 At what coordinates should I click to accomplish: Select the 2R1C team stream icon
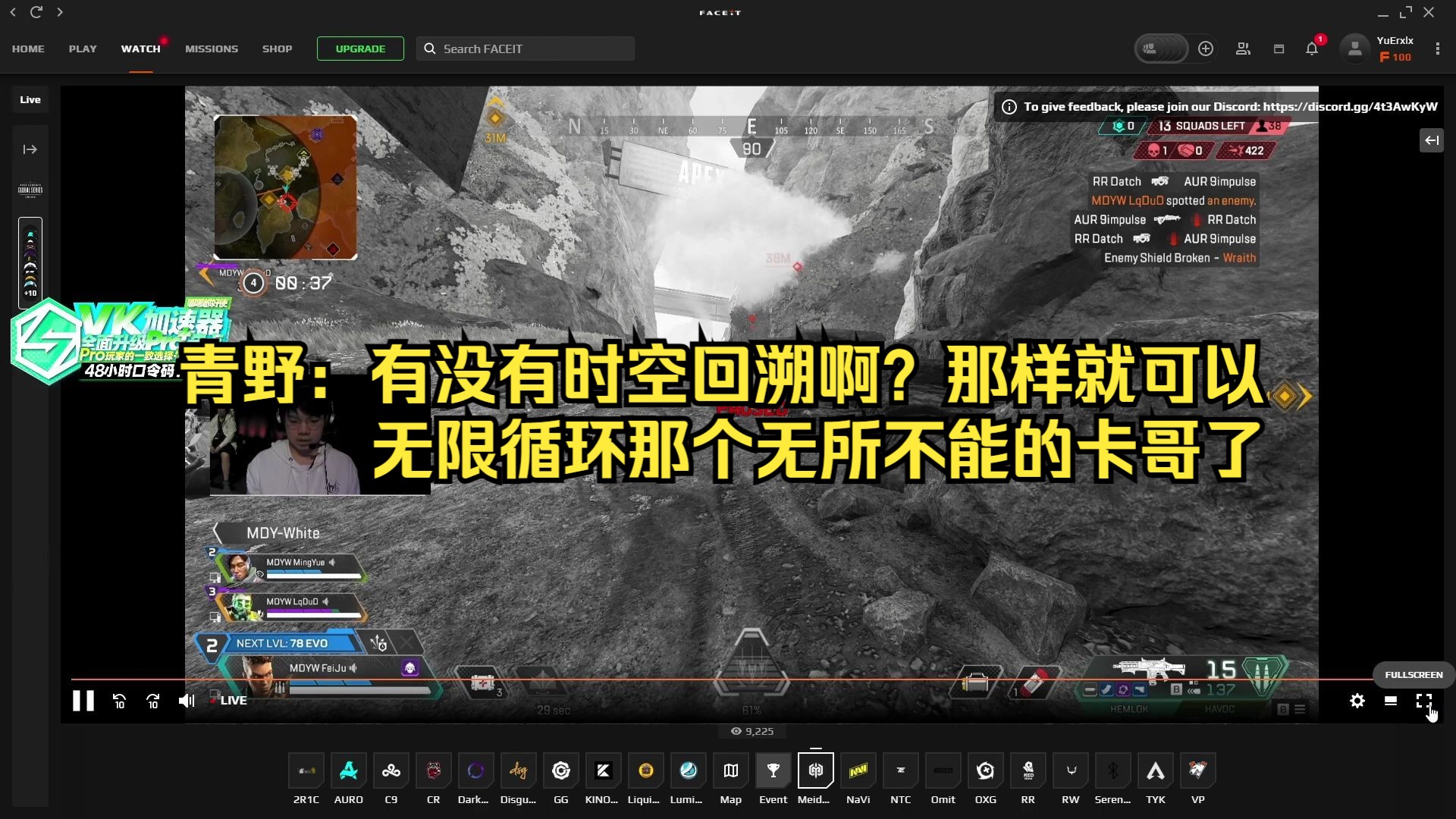coord(306,770)
